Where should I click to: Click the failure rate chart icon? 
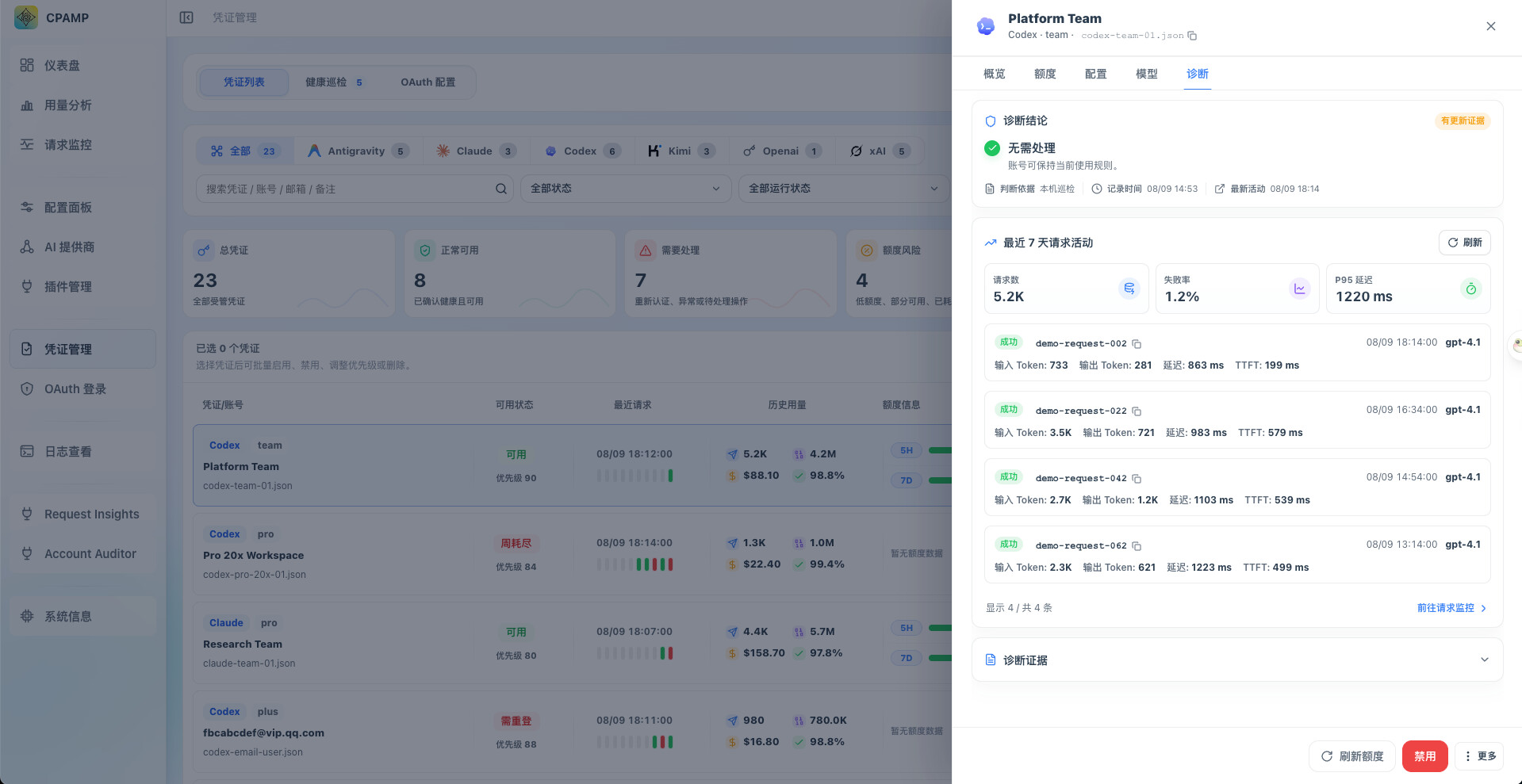click(x=1300, y=289)
